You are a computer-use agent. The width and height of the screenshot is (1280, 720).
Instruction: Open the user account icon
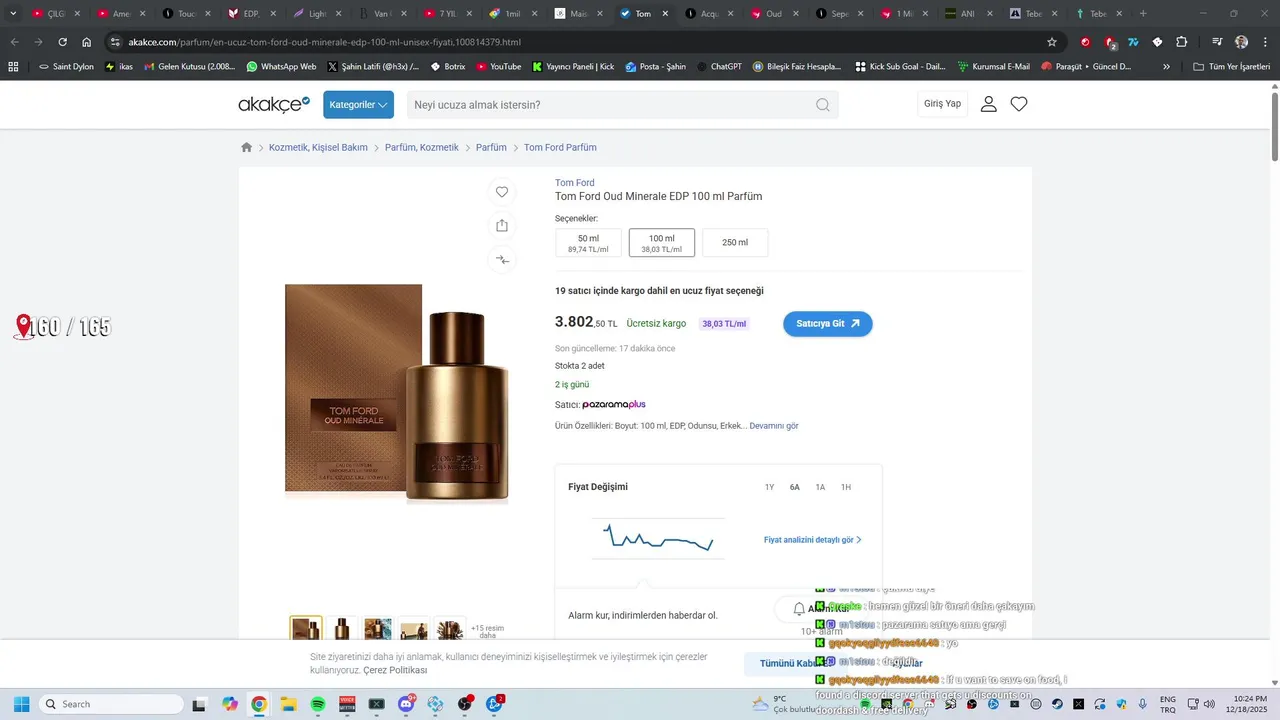988,104
